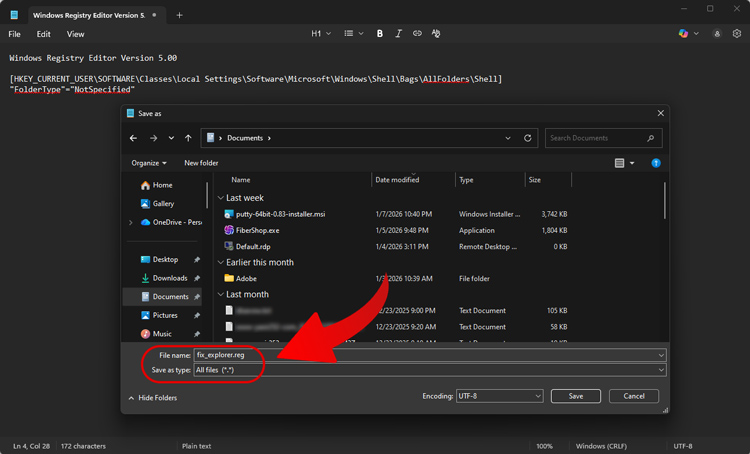Click the search magnifier icon
The width and height of the screenshot is (750, 454).
pos(651,138)
